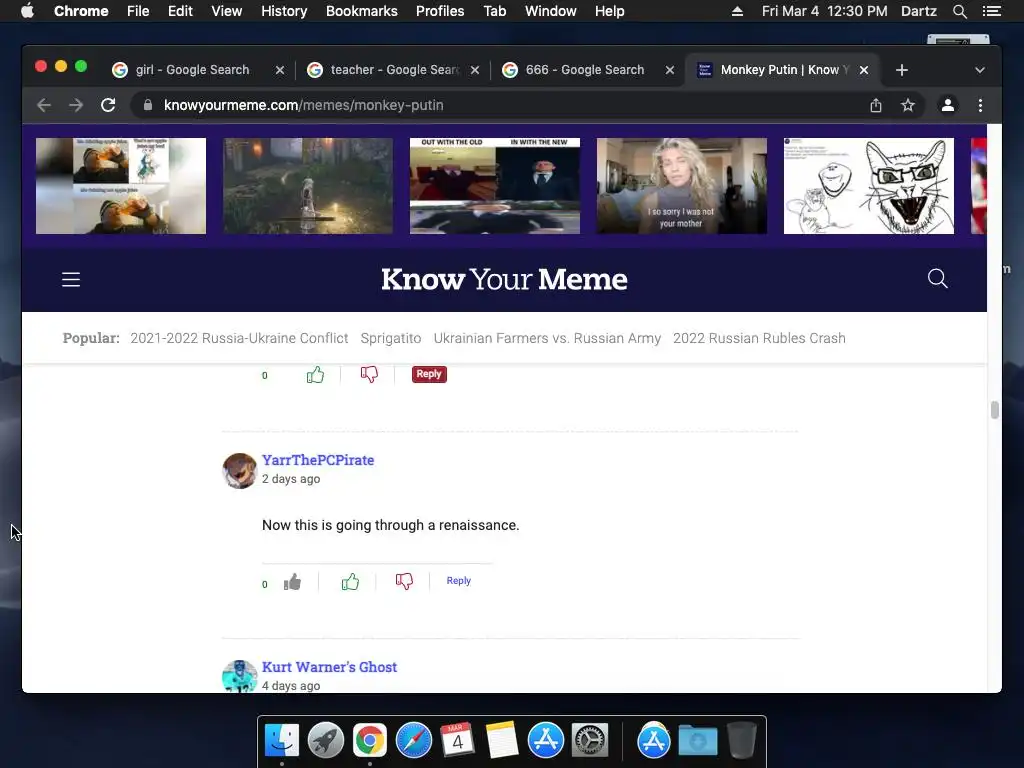This screenshot has height=768, width=1024.
Task: Click the eject icon in the menu bar
Action: point(737,11)
